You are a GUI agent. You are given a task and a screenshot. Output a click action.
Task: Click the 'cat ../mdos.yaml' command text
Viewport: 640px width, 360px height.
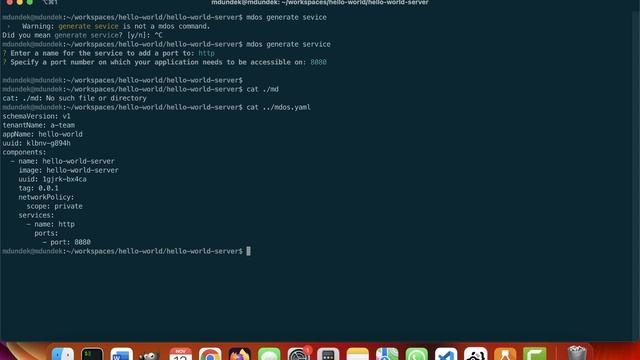click(279, 107)
